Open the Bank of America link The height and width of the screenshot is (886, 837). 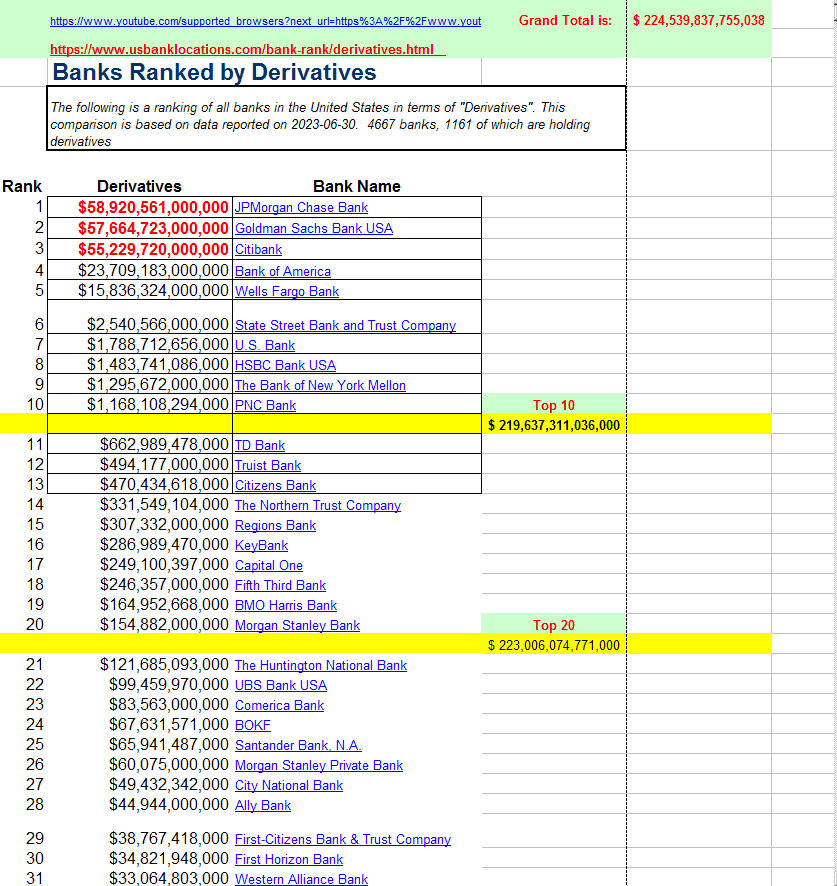283,271
